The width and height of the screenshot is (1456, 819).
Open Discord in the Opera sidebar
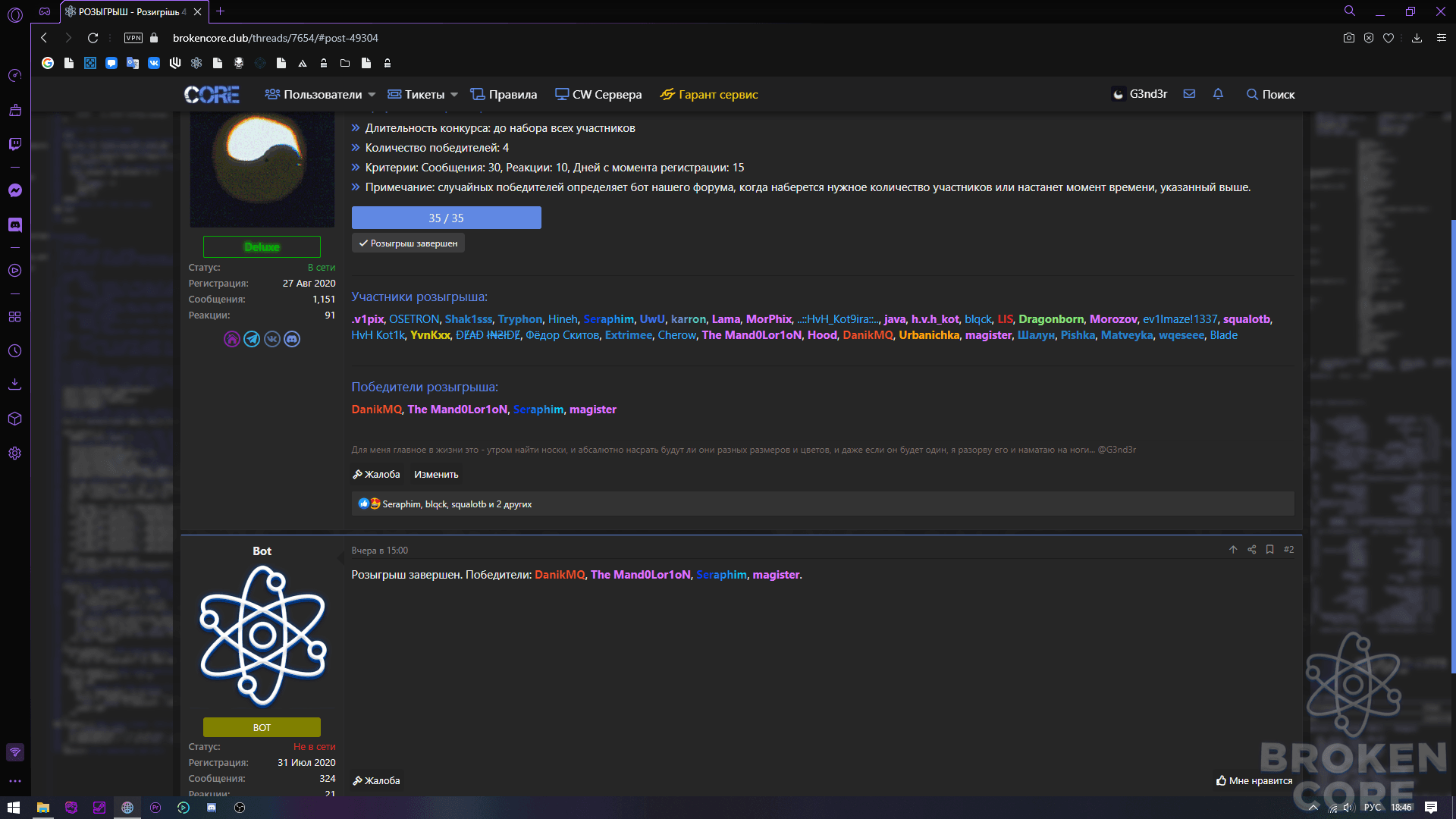tap(14, 225)
